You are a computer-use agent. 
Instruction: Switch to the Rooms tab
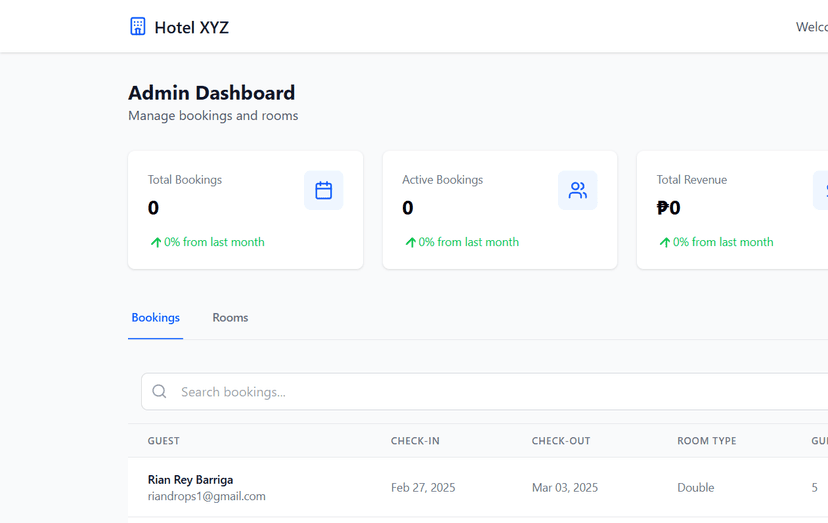click(x=230, y=318)
